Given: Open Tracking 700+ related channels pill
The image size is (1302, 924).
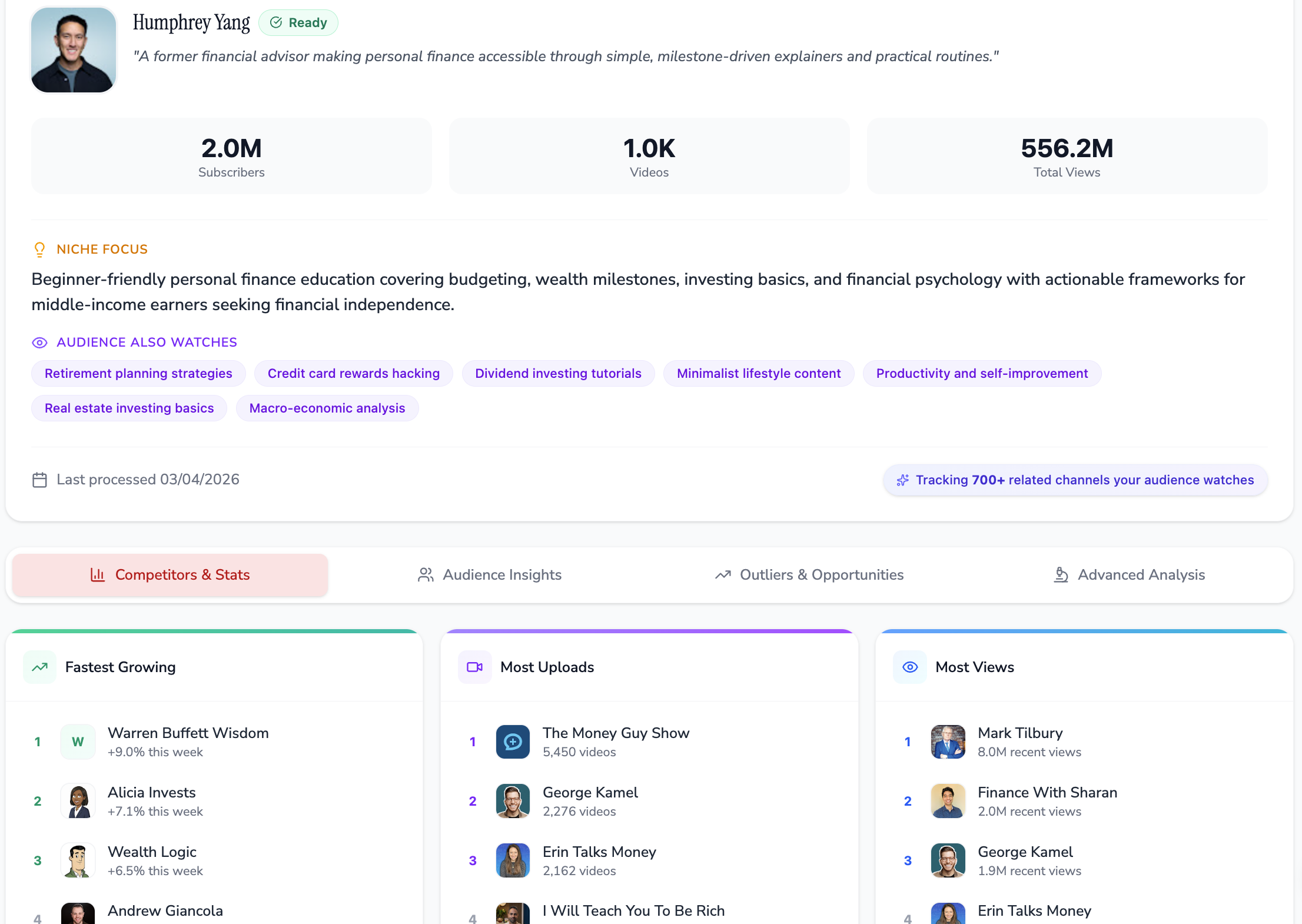Looking at the screenshot, I should click(x=1075, y=480).
